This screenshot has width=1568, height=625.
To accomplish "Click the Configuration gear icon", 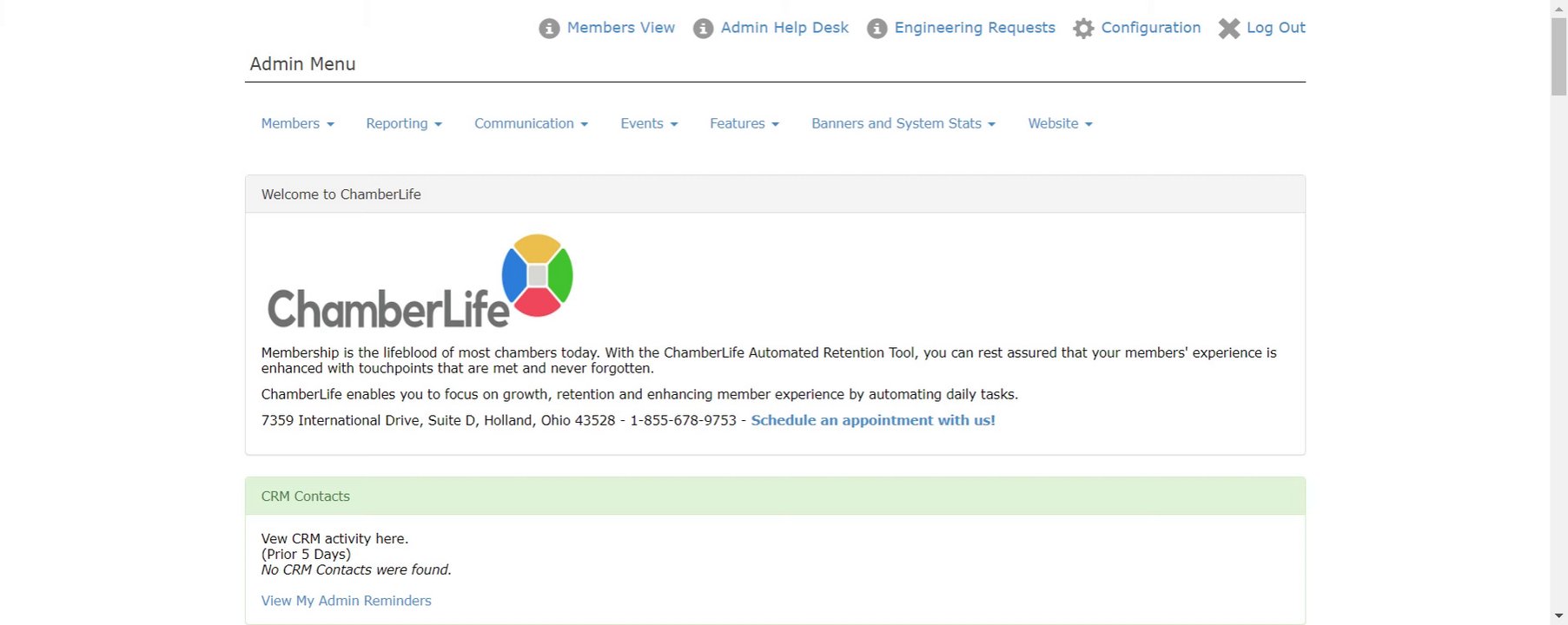I will click(1083, 29).
